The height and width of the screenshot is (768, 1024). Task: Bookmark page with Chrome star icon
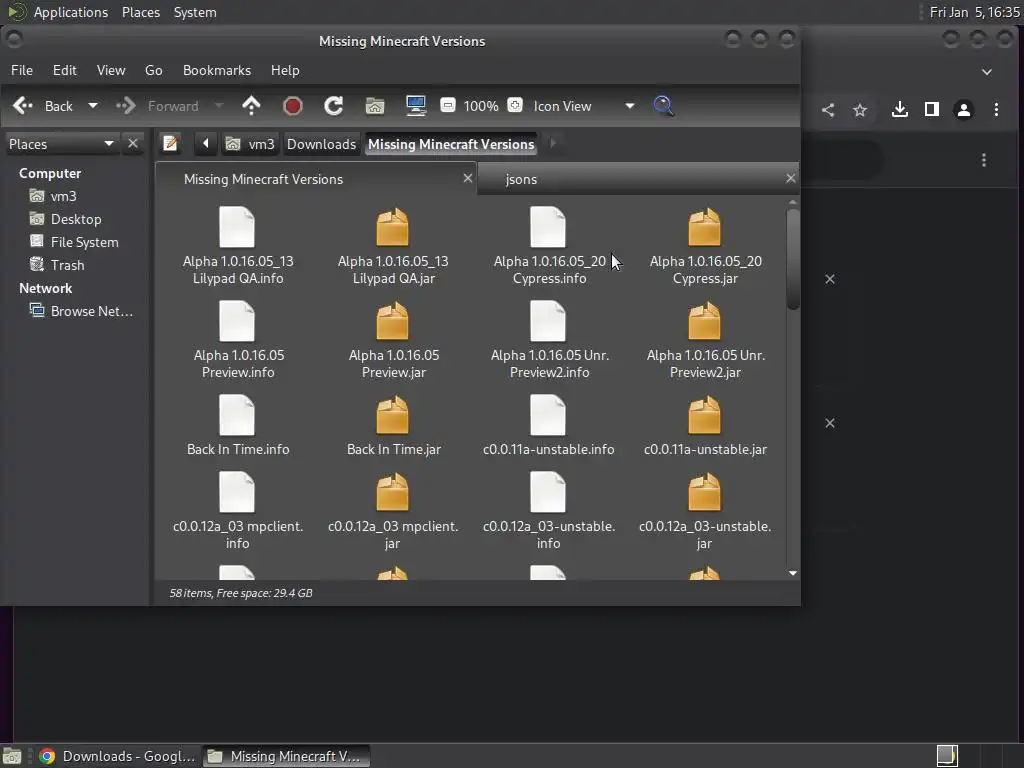coord(859,110)
